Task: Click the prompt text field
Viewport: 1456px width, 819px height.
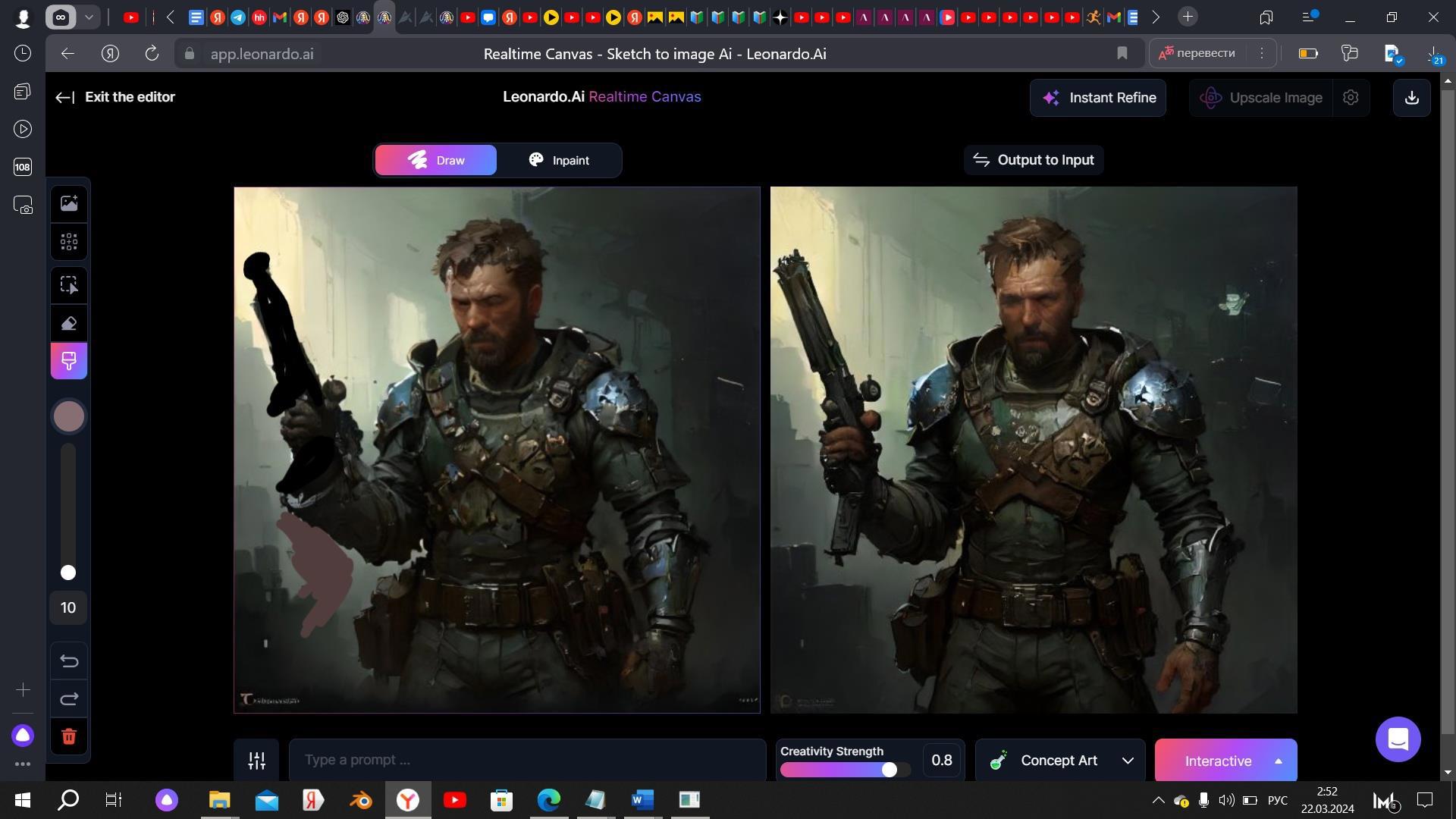Action: (527, 761)
